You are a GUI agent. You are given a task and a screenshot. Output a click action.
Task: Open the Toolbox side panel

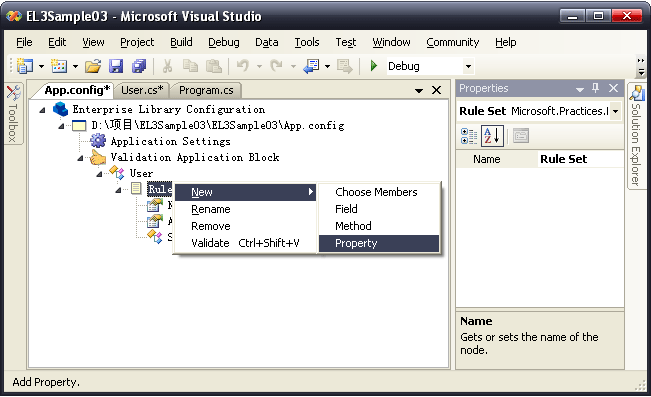tap(13, 113)
